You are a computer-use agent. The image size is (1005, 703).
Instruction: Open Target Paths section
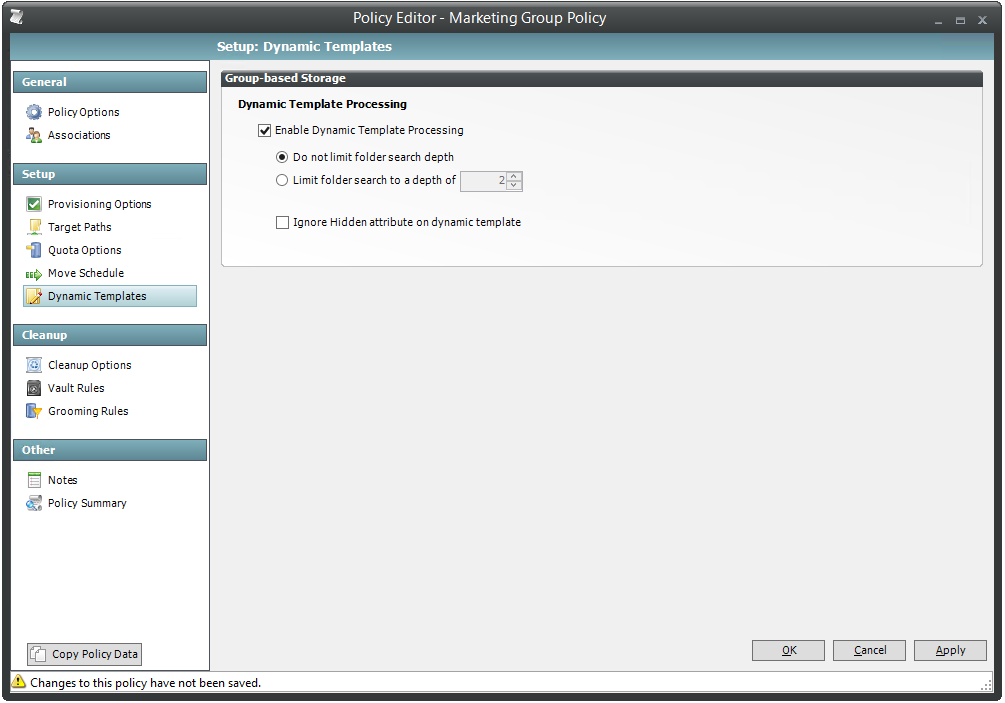coord(79,227)
